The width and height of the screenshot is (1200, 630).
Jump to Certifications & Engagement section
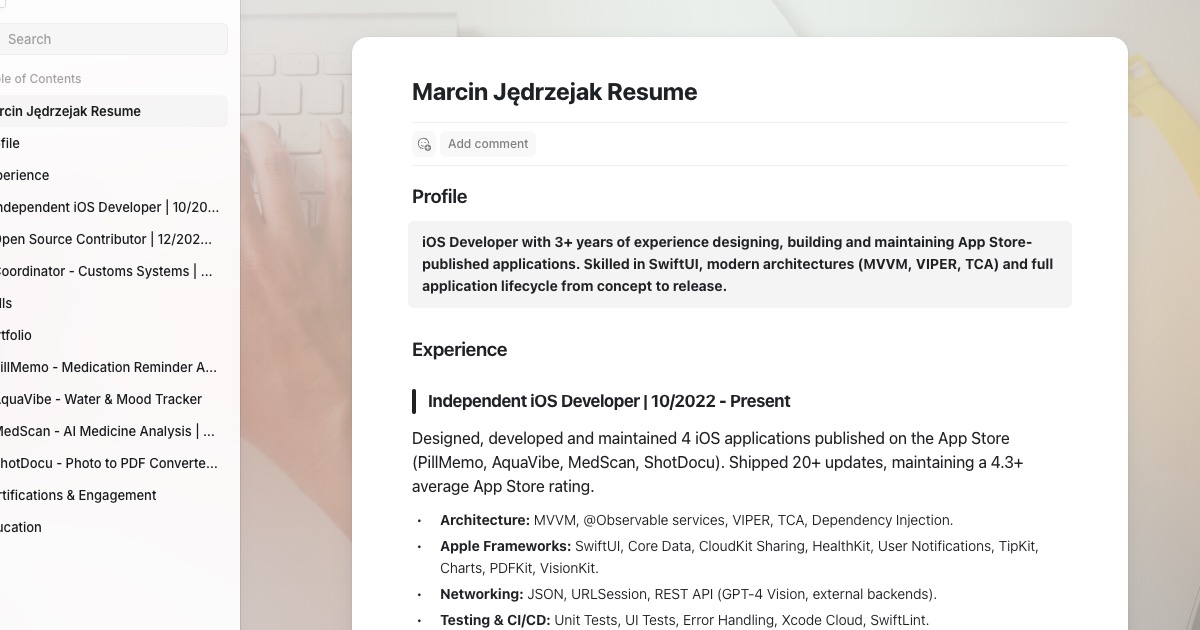pyautogui.click(x=78, y=495)
